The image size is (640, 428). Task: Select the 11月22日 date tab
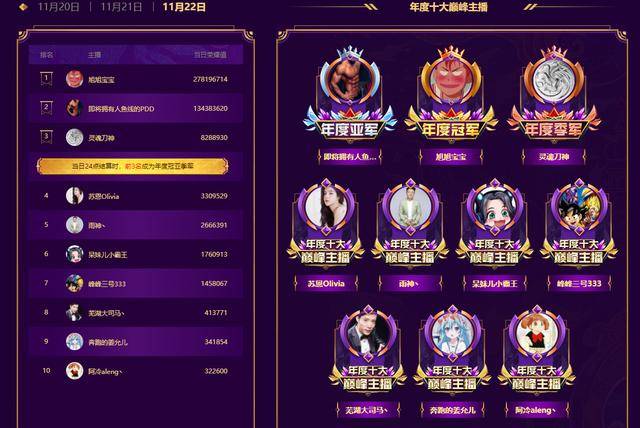tap(184, 7)
